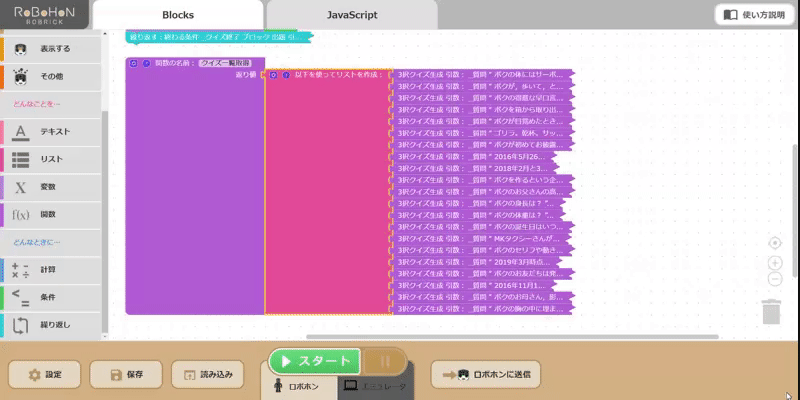Viewport: 800px width, 400px height.
Task: Select the quiz block starting ボクの身長は？
Action: click(x=479, y=204)
